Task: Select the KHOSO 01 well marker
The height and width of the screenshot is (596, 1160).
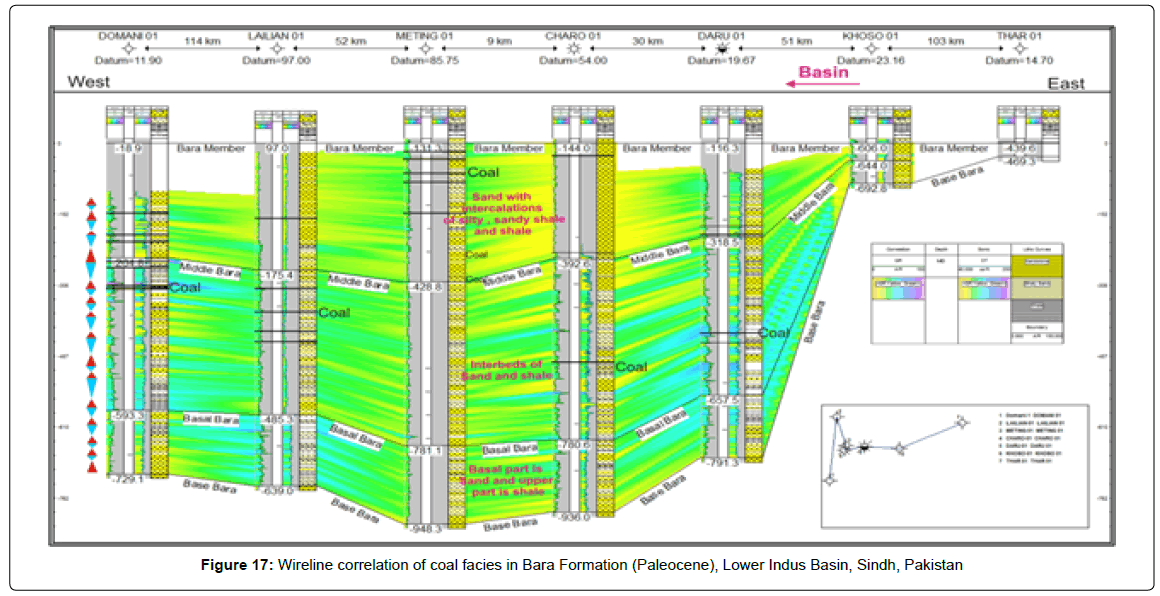Action: pos(870,48)
